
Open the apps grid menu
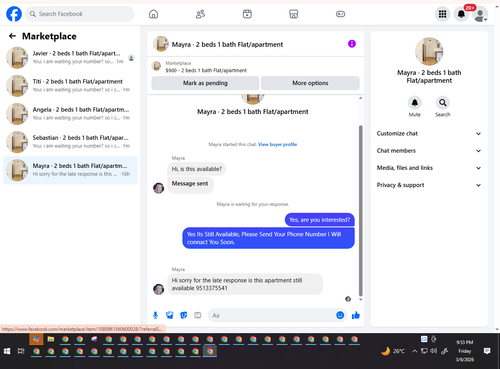tap(442, 14)
